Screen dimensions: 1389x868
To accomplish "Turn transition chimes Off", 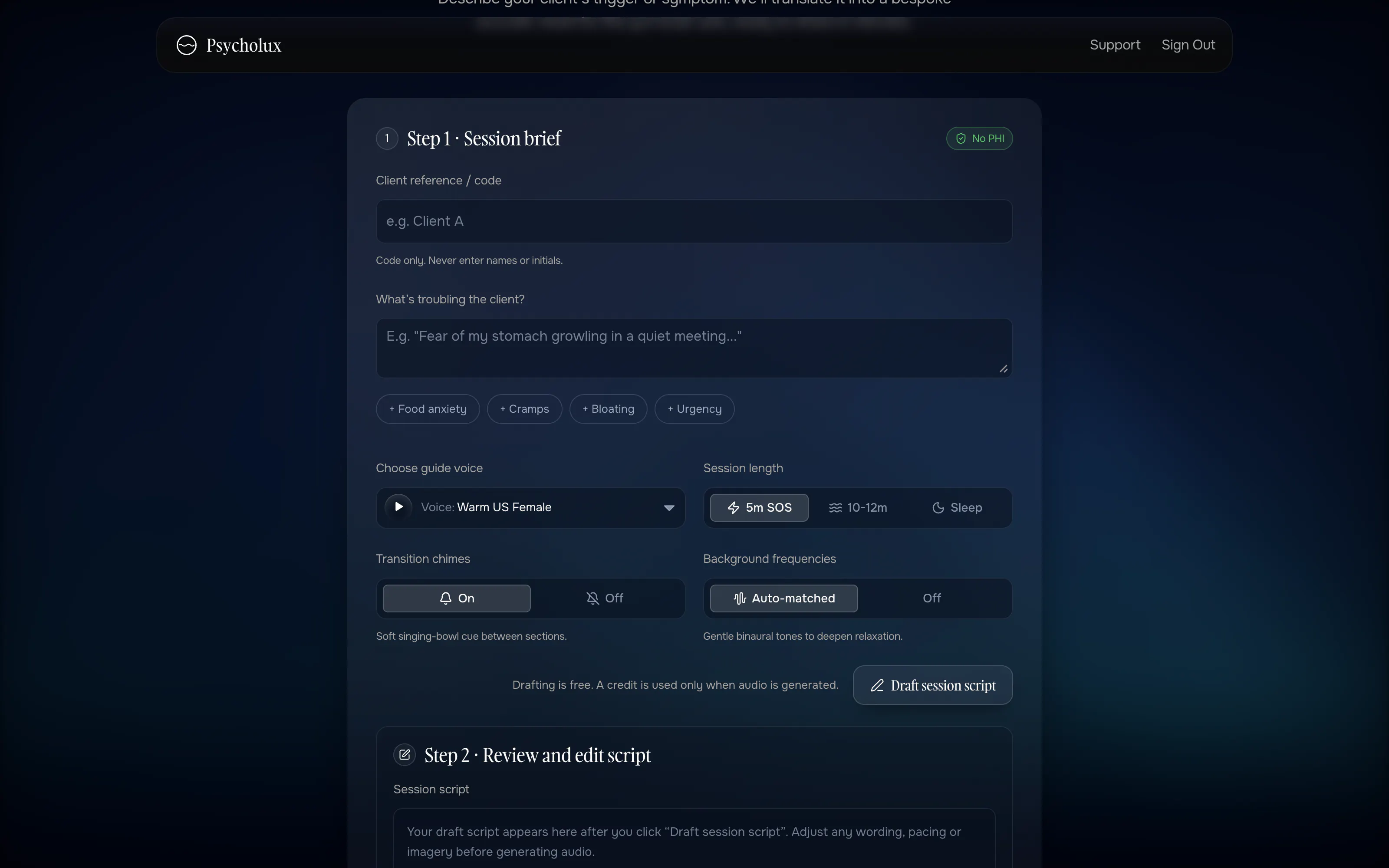I will [604, 599].
